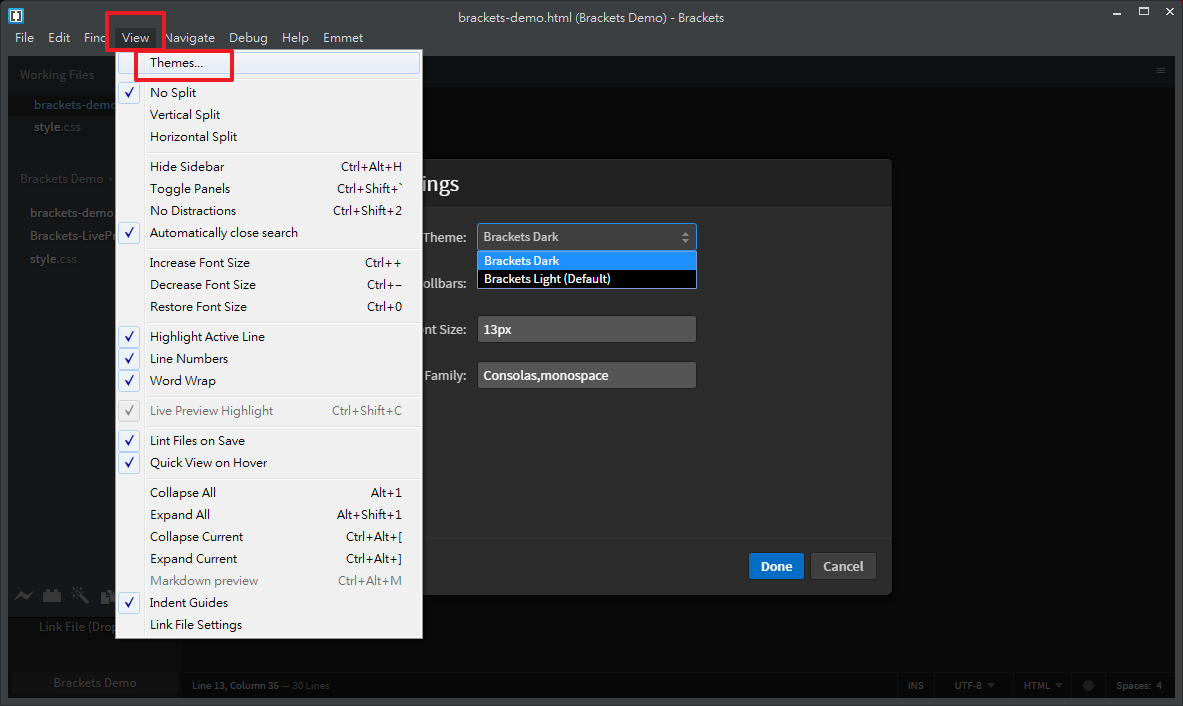
Task: Uncheck Quick View on Hover
Action: pos(208,463)
